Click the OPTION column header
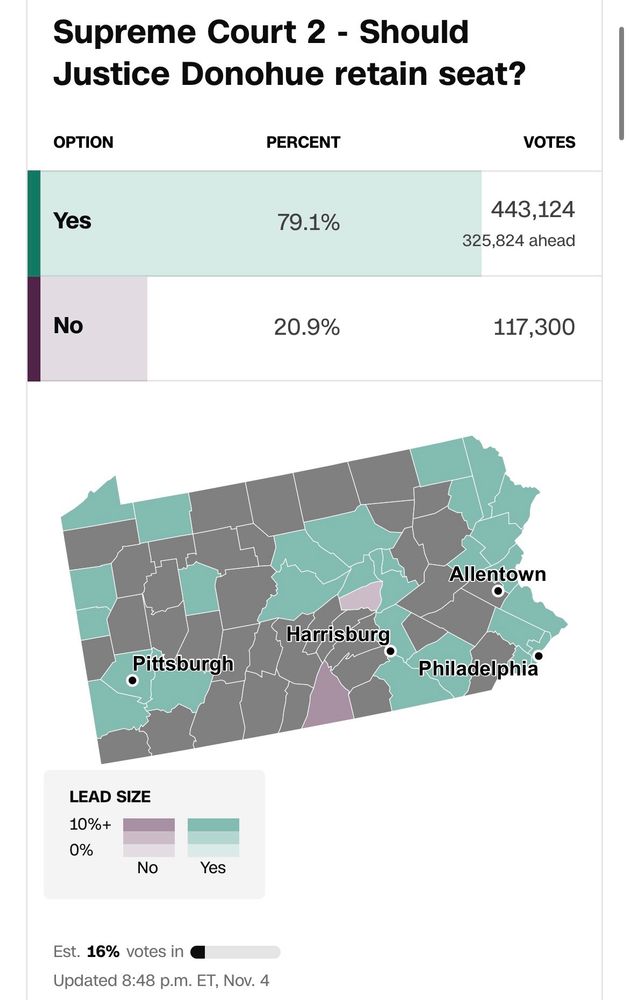629x1000 pixels. pyautogui.click(x=83, y=142)
